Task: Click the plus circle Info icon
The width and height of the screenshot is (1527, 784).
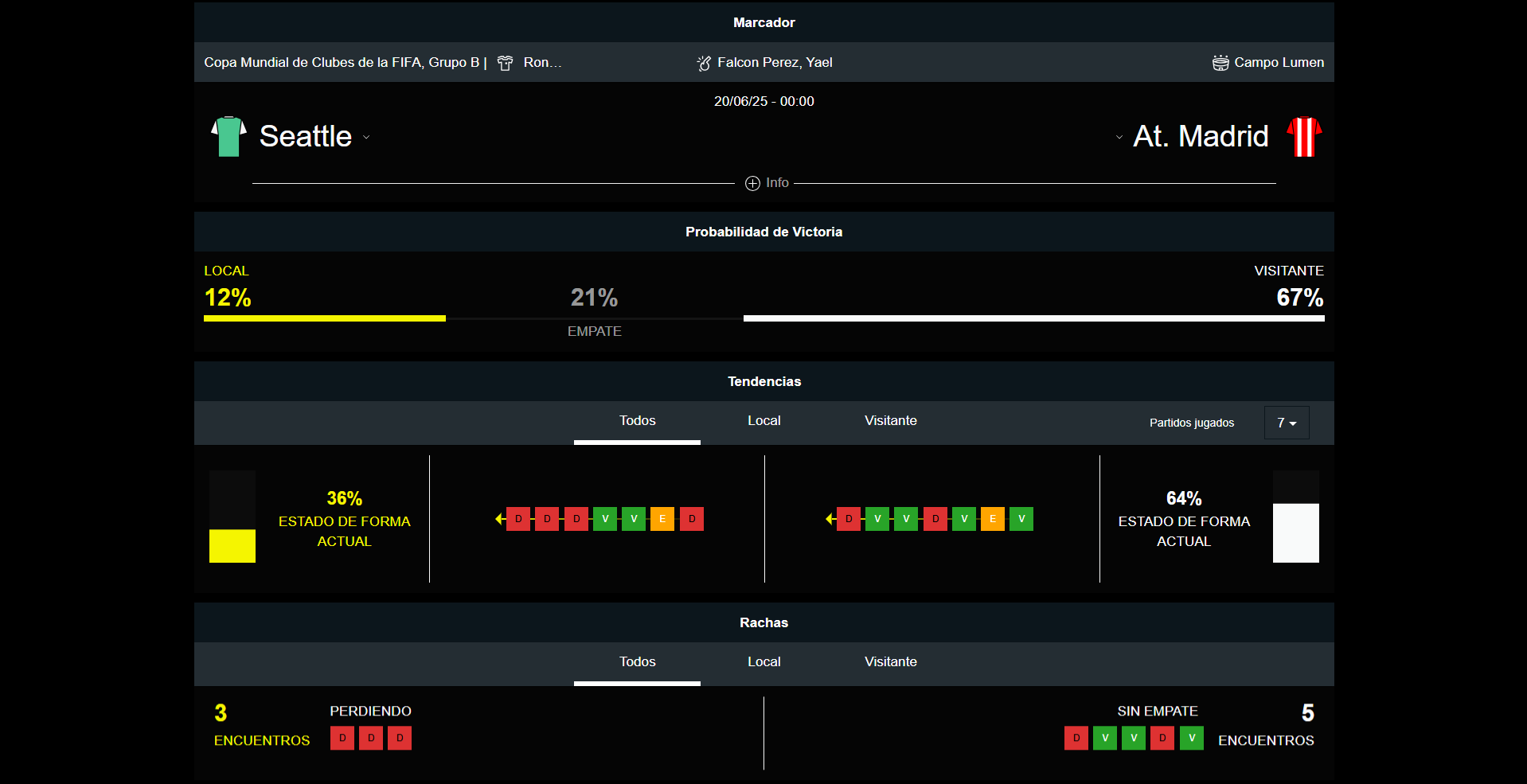Action: [752, 183]
